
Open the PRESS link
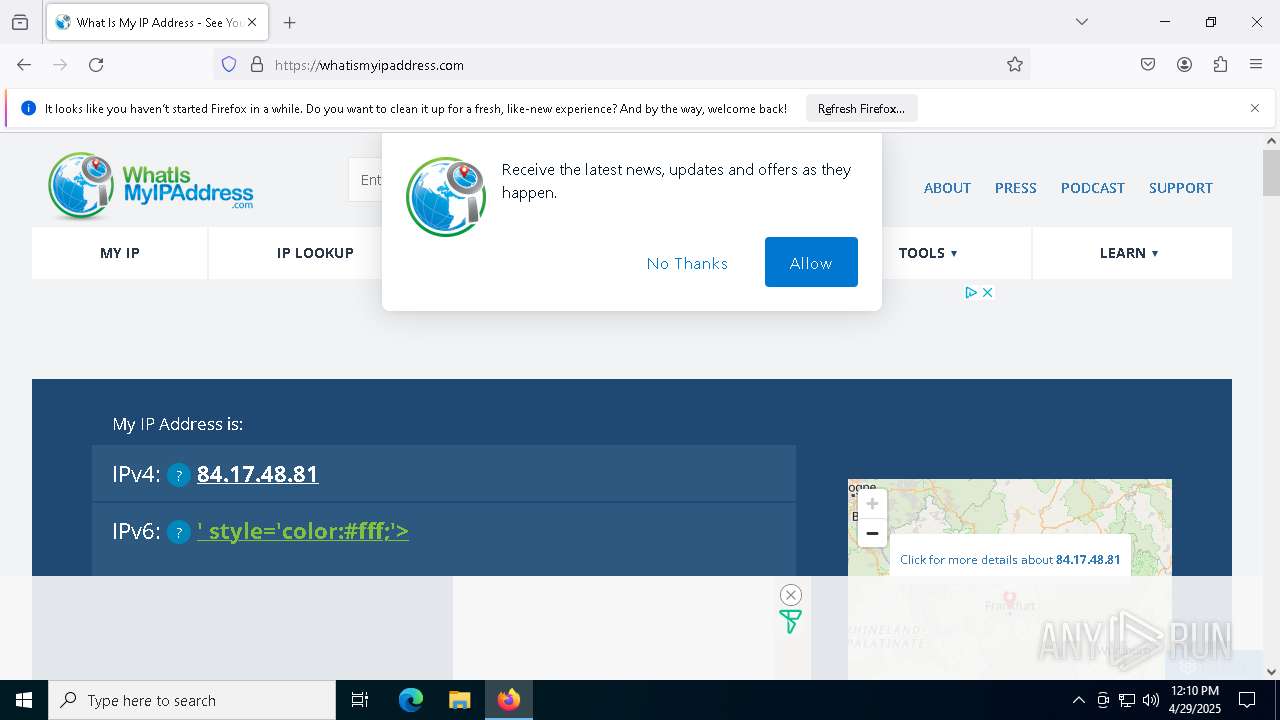pyautogui.click(x=1015, y=188)
